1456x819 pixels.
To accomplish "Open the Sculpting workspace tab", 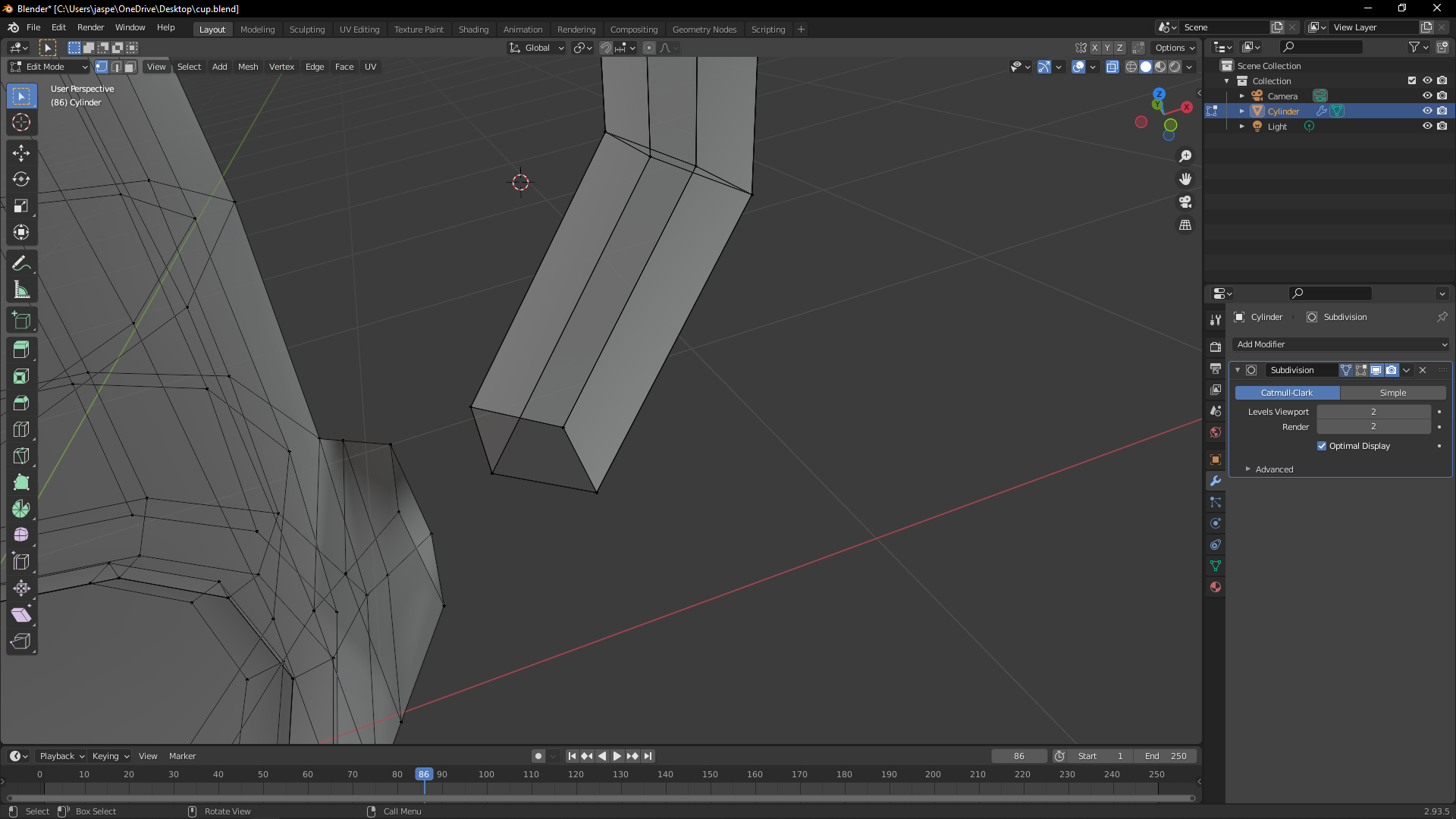I will [306, 29].
